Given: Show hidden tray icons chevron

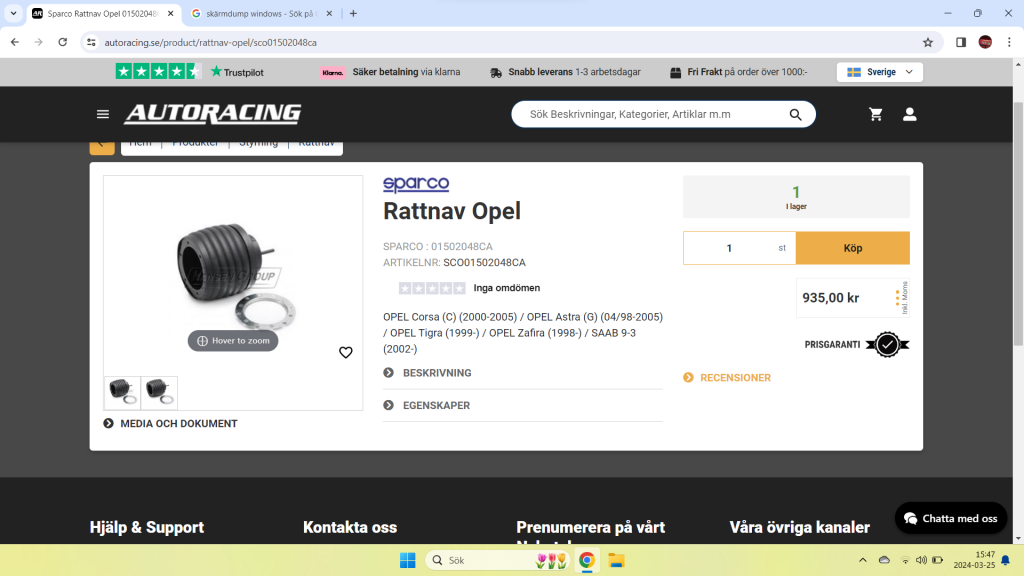Looking at the screenshot, I should pos(863,560).
